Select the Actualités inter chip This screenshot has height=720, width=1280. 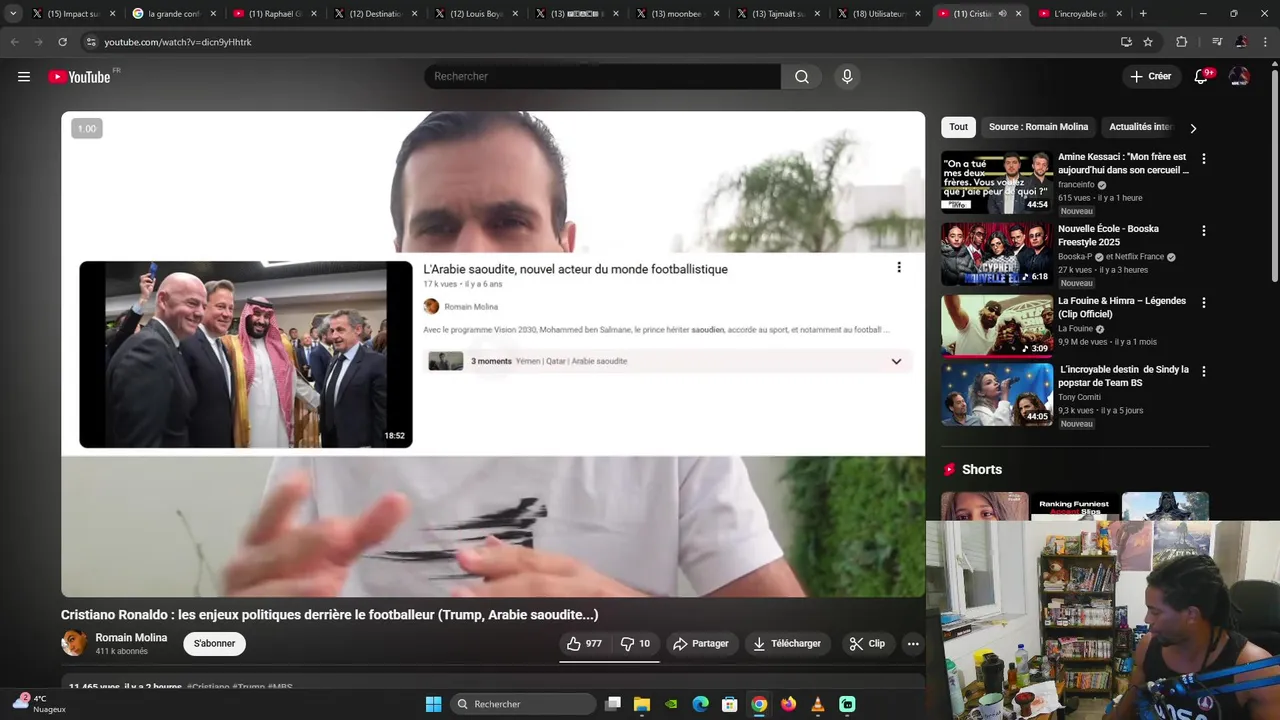tap(1140, 127)
